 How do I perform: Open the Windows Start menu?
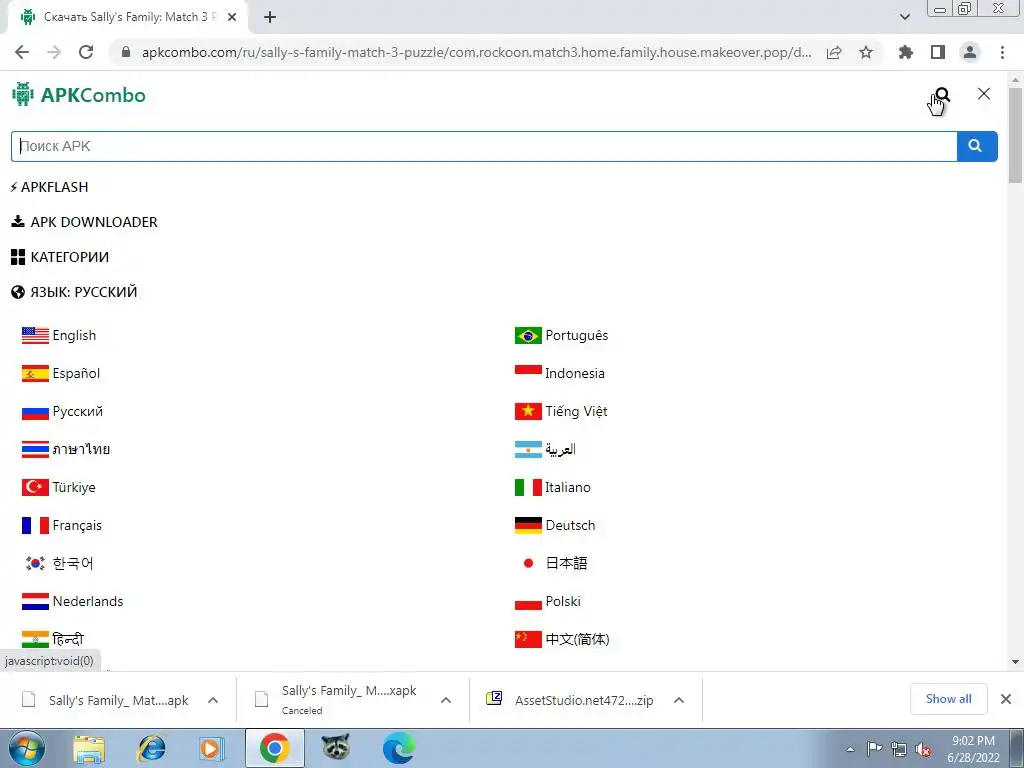pos(27,748)
